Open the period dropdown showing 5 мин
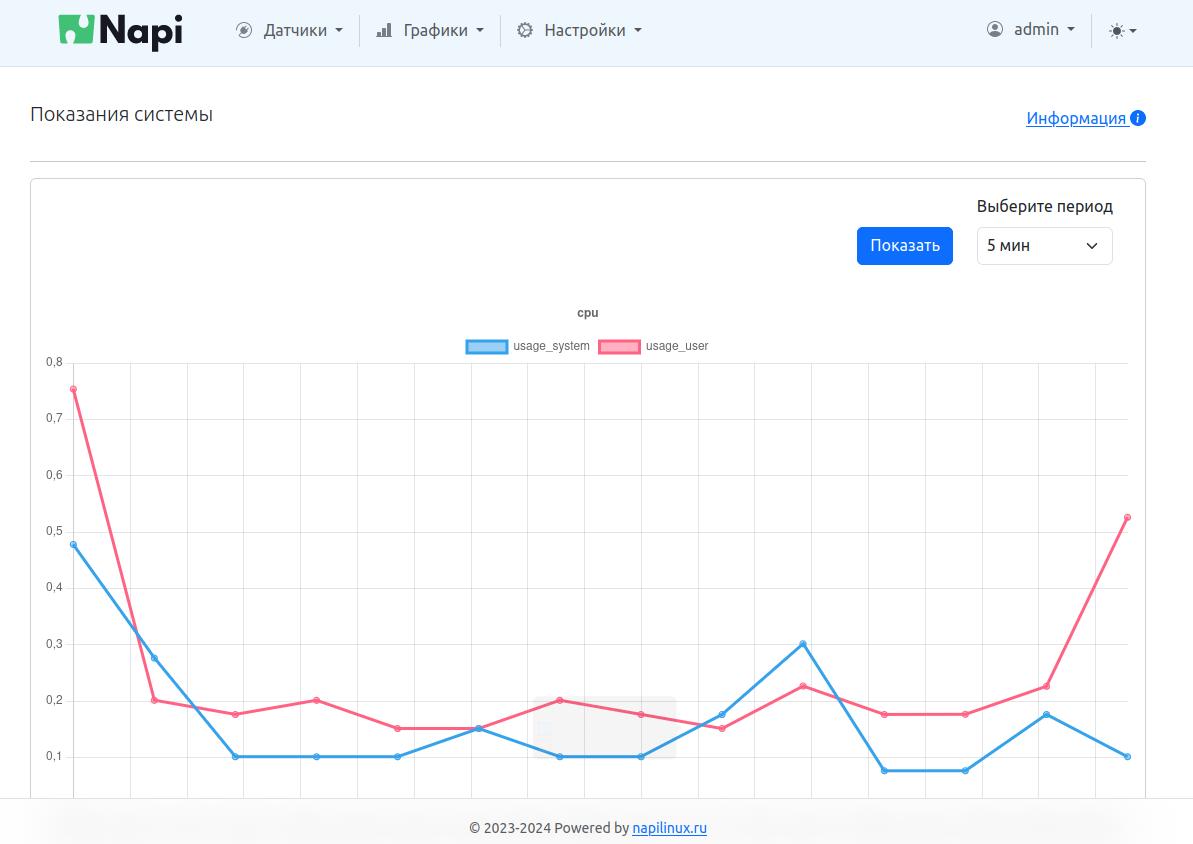This screenshot has height=844, width=1193. point(1044,245)
